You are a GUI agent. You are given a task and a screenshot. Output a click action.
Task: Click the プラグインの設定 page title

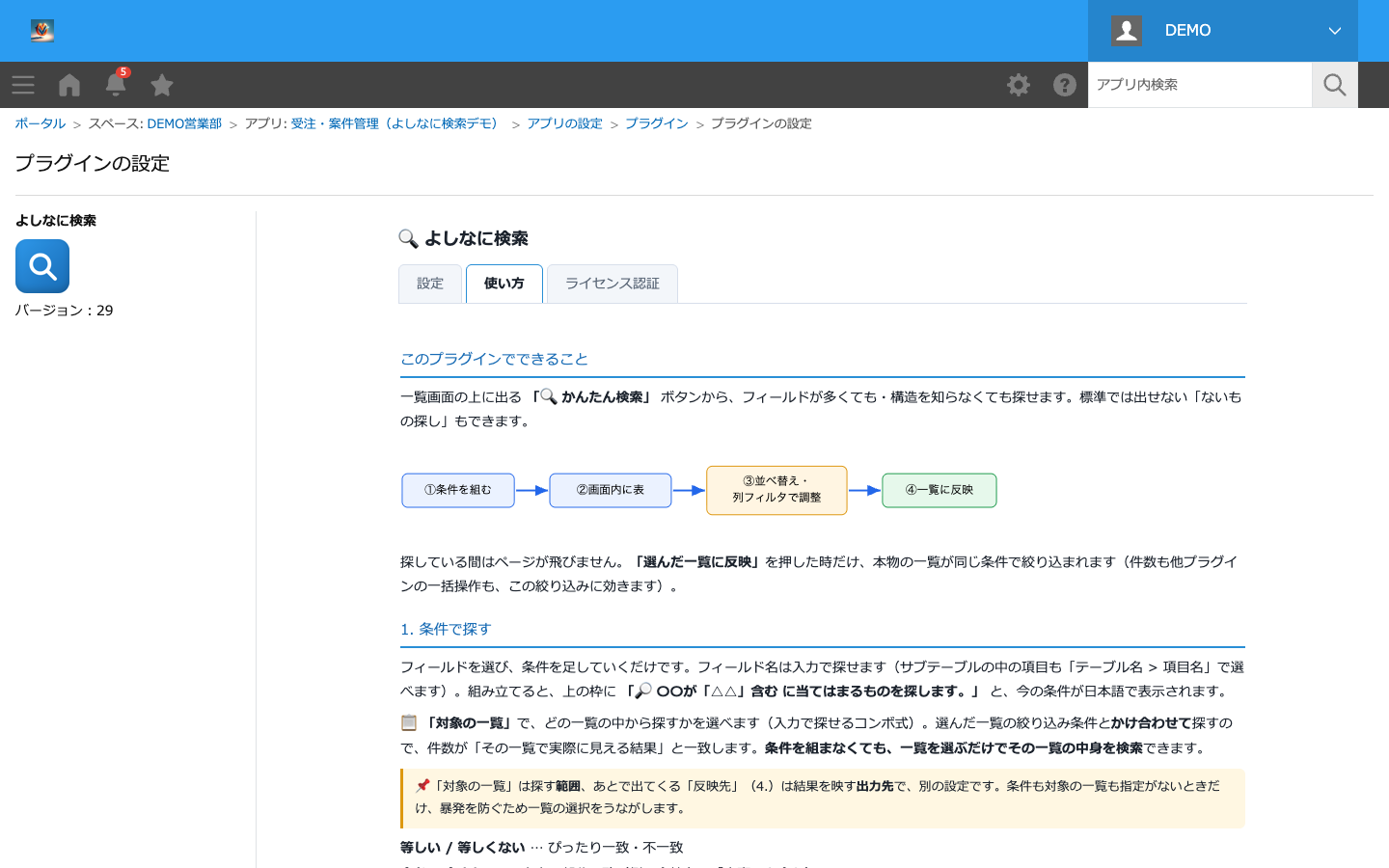(93, 163)
